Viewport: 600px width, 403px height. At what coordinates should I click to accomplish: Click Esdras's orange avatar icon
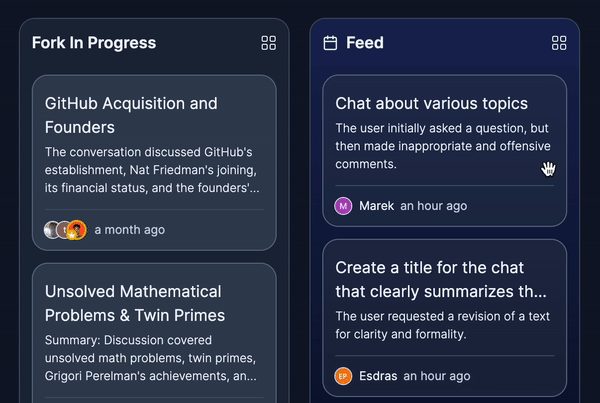(x=344, y=377)
